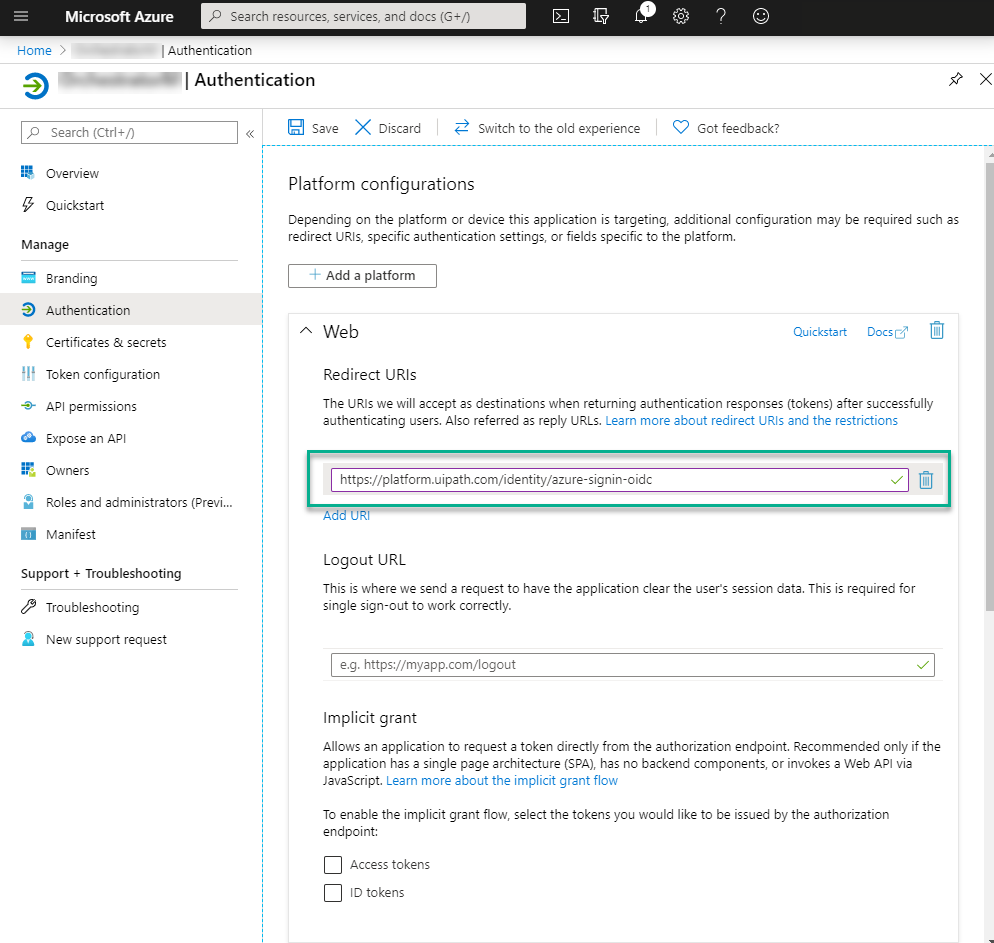Enable Access tokens for implicit grant

coord(333,864)
